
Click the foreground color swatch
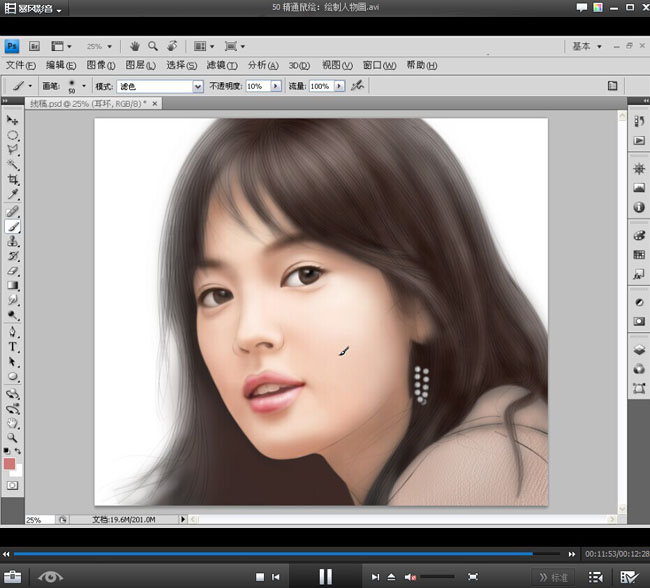[x=10, y=464]
